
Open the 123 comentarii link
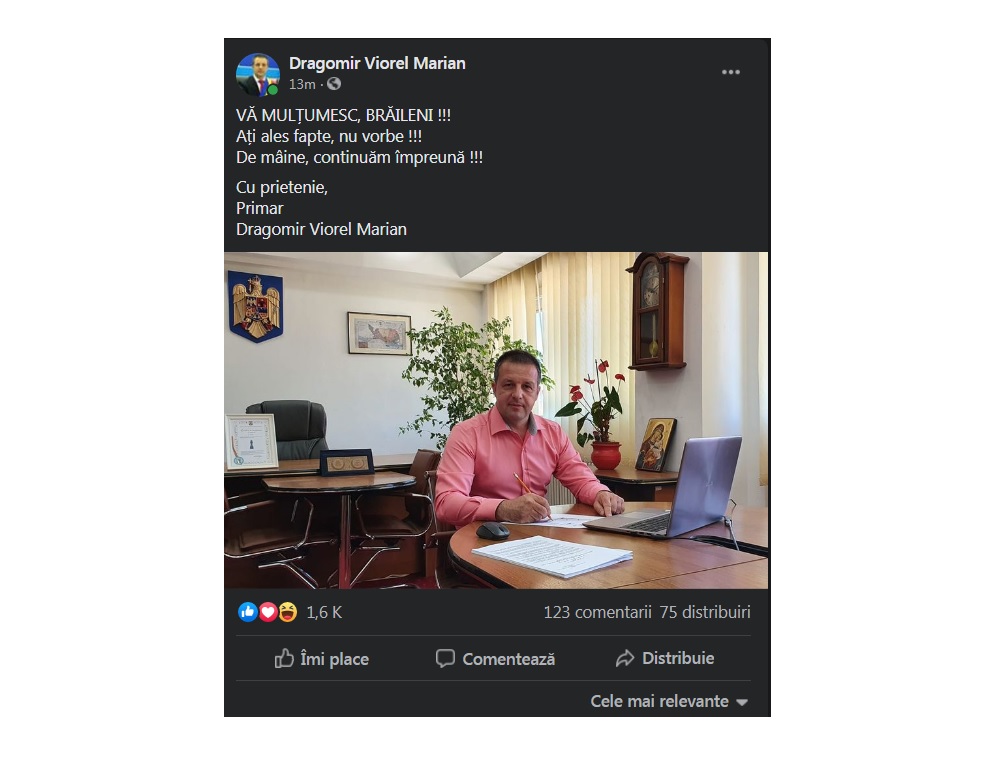click(598, 612)
